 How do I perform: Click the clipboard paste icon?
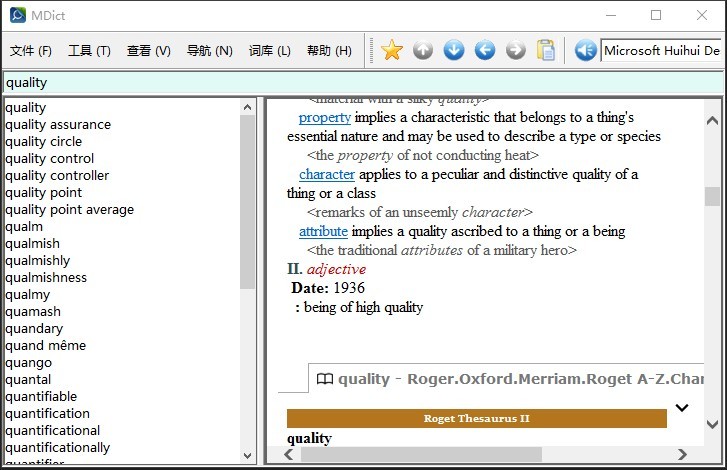point(546,50)
